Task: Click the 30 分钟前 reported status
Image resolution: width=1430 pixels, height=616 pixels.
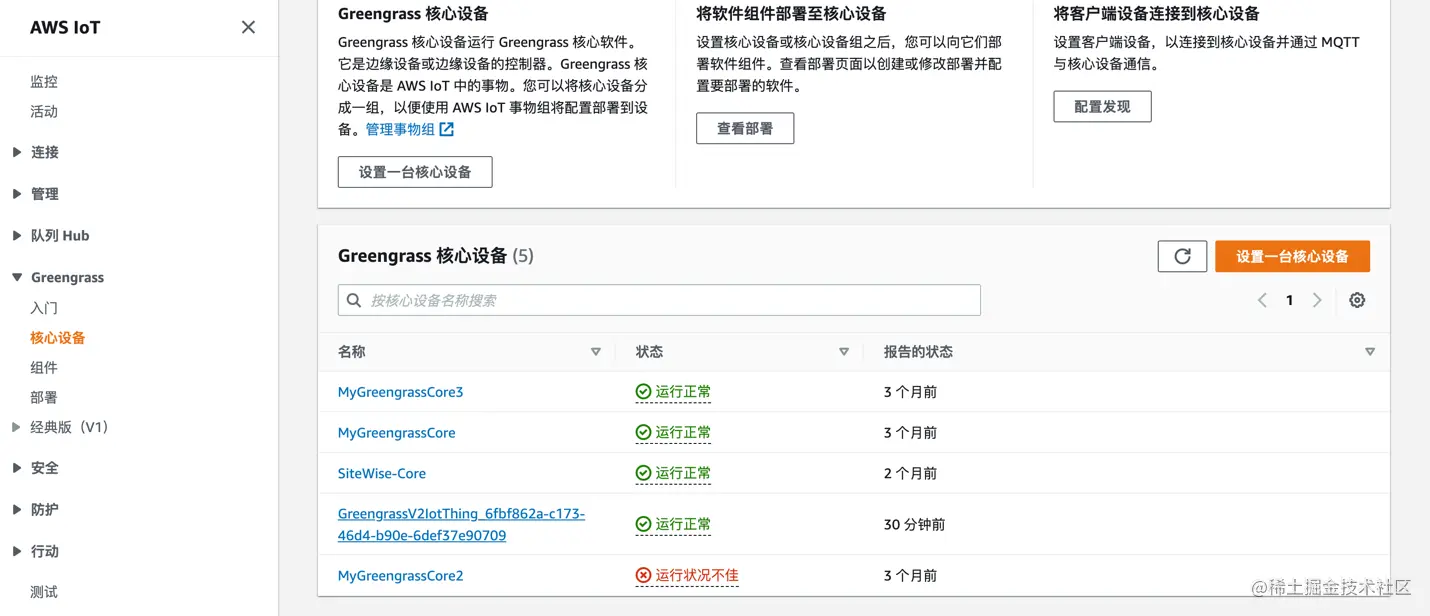Action: point(914,524)
